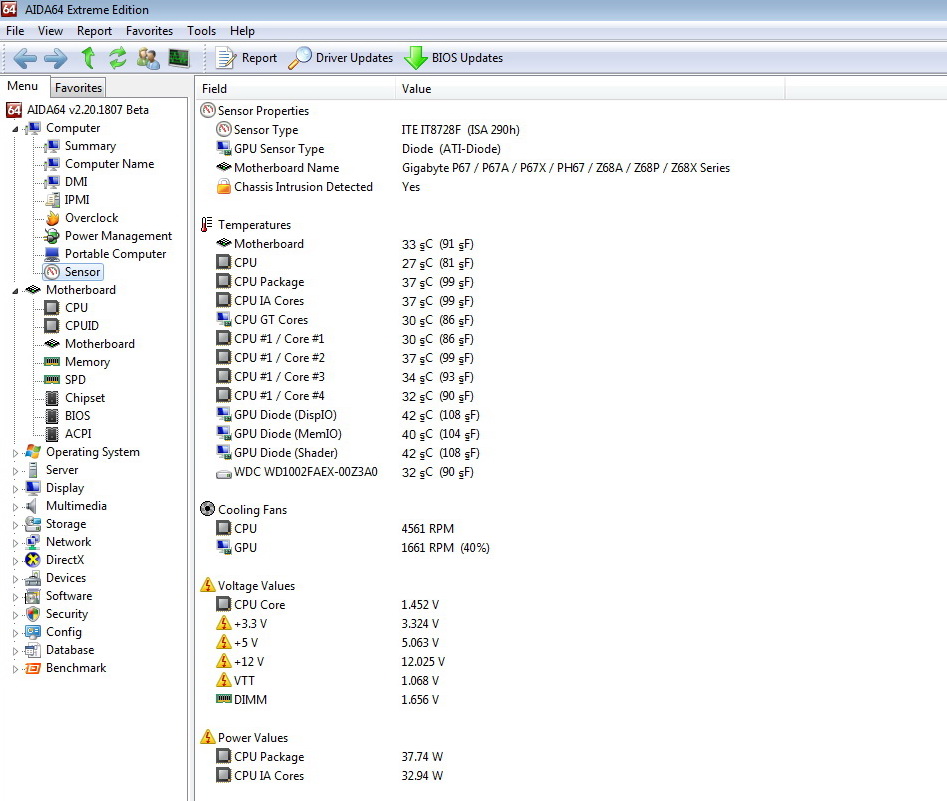The height and width of the screenshot is (801, 947).
Task: Expand the Network node
Action: (x=15, y=542)
